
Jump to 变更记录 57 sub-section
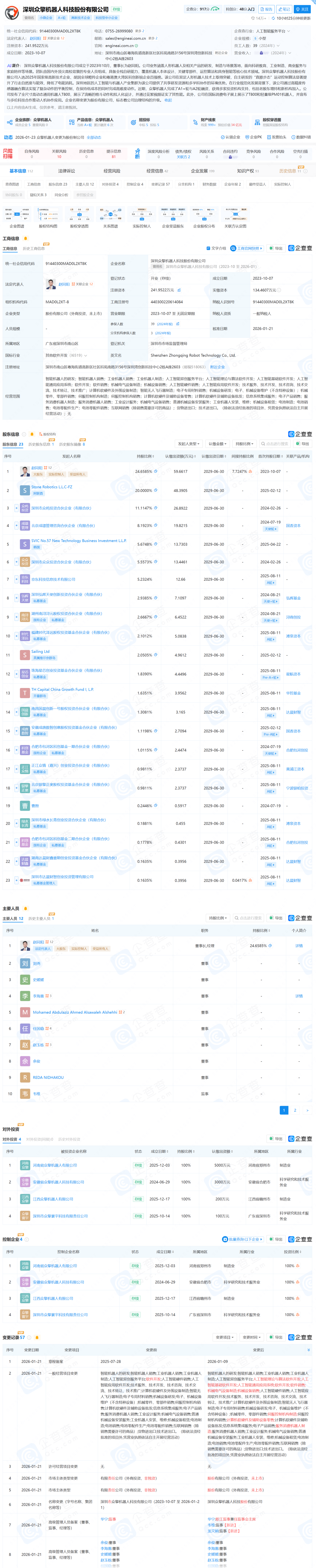(x=161, y=184)
